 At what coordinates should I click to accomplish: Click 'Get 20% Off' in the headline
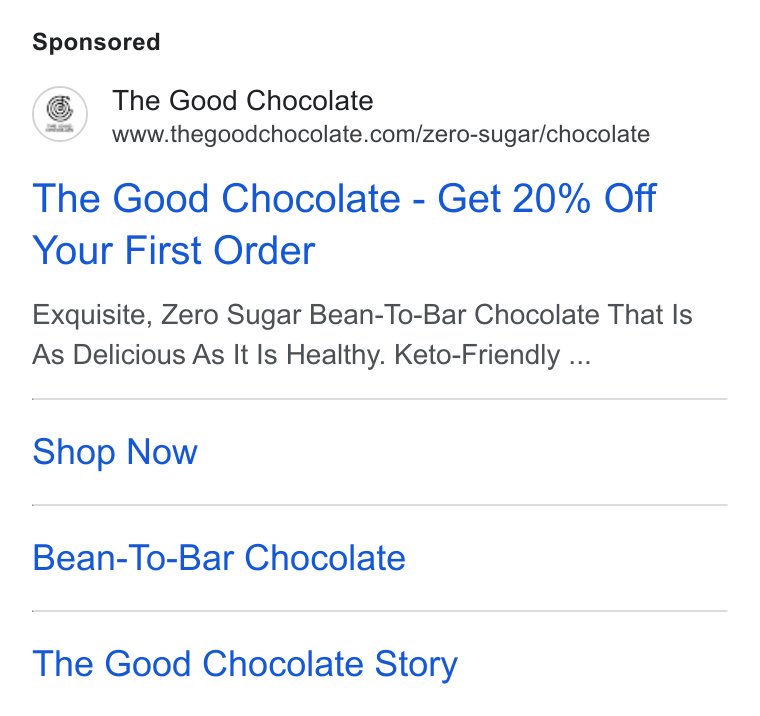click(547, 198)
